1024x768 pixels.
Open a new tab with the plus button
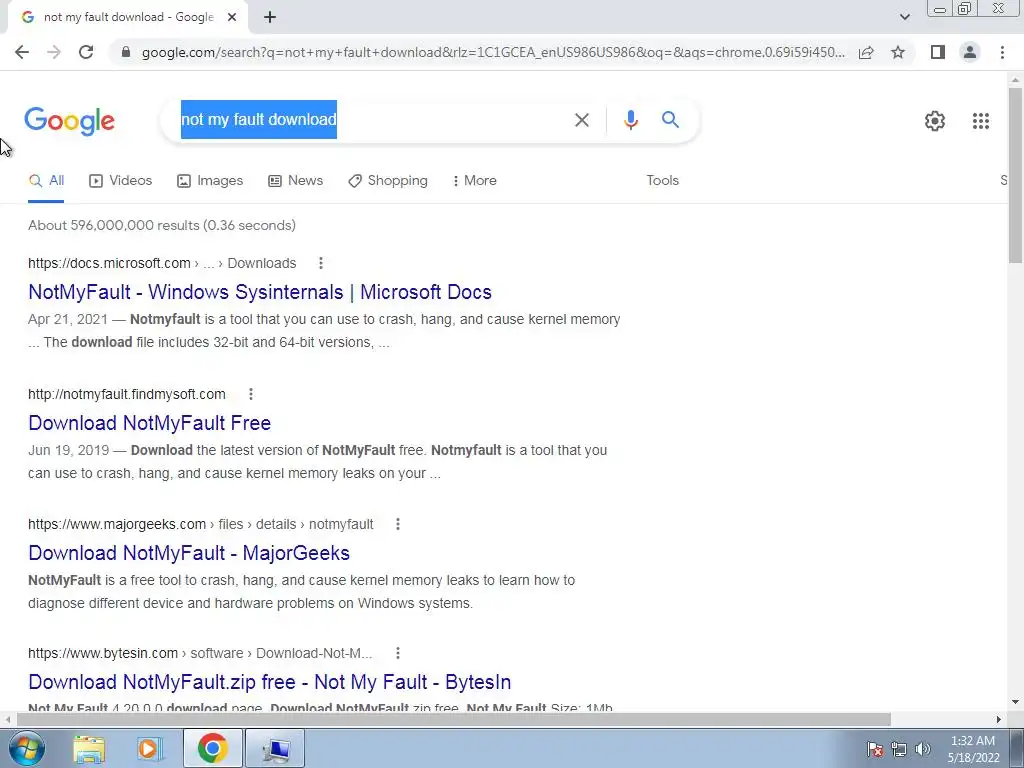[x=270, y=17]
